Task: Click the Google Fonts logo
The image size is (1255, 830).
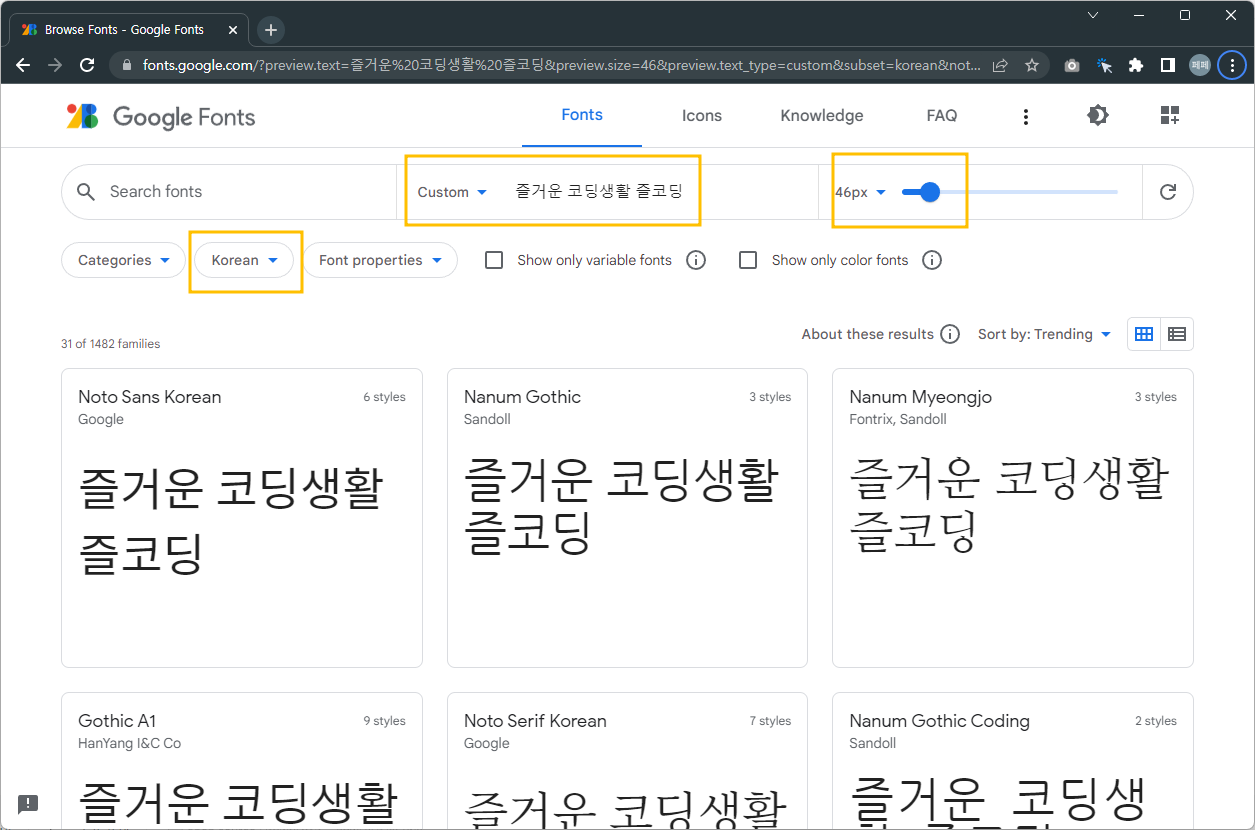Action: (160, 115)
